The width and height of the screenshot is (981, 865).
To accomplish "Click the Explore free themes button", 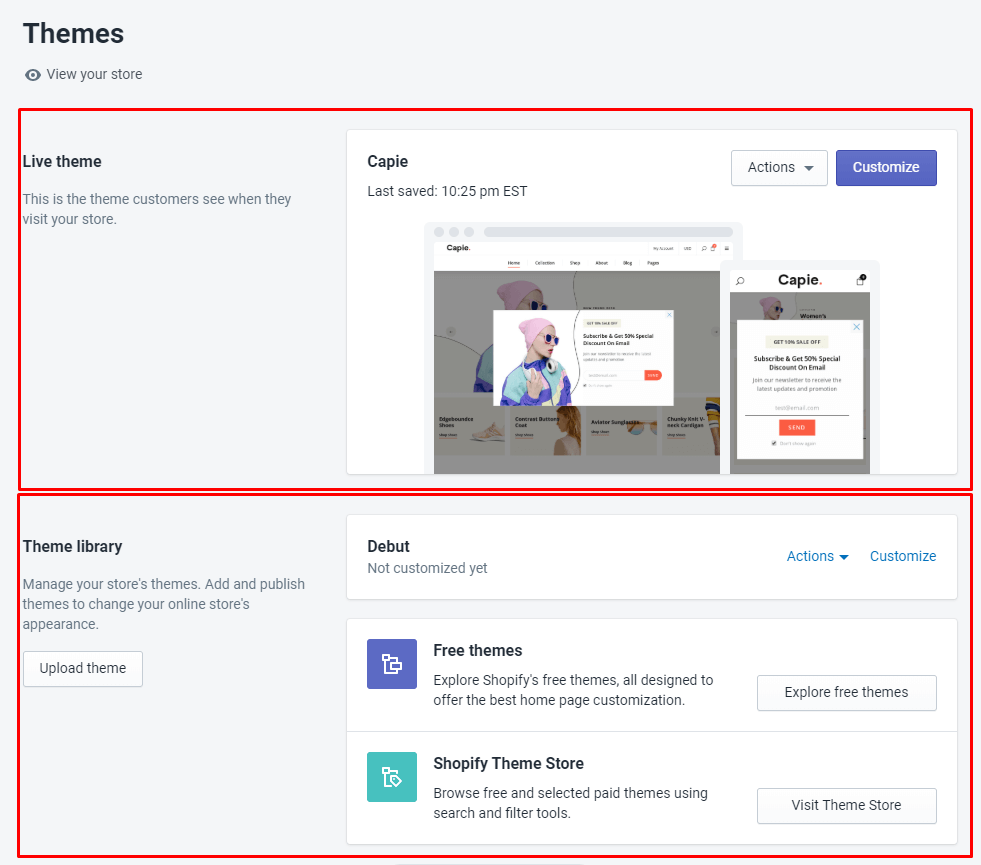I will pyautogui.click(x=846, y=692).
